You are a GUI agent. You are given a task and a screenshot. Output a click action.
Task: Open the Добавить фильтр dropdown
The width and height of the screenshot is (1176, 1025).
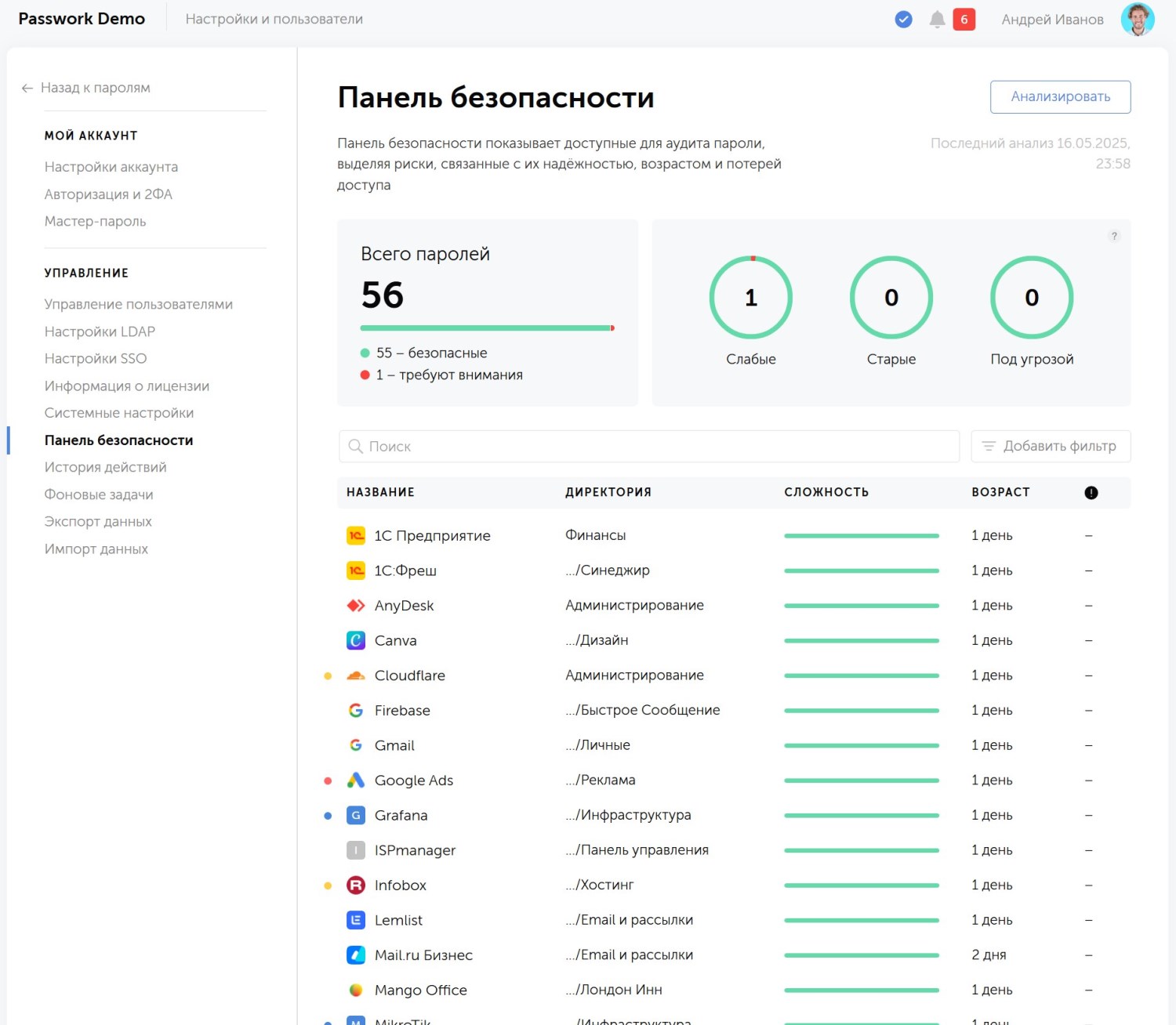tap(1051, 447)
